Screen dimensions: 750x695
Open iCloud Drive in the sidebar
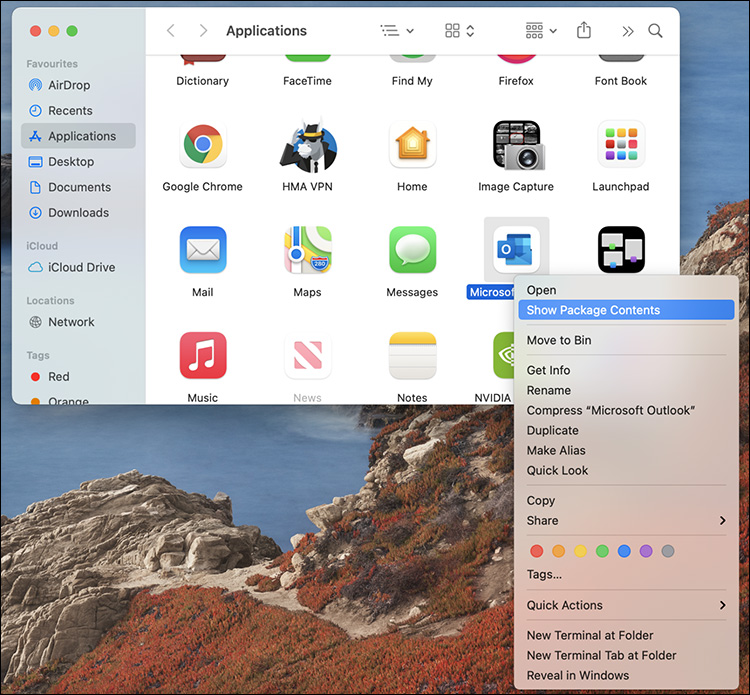pos(78,267)
